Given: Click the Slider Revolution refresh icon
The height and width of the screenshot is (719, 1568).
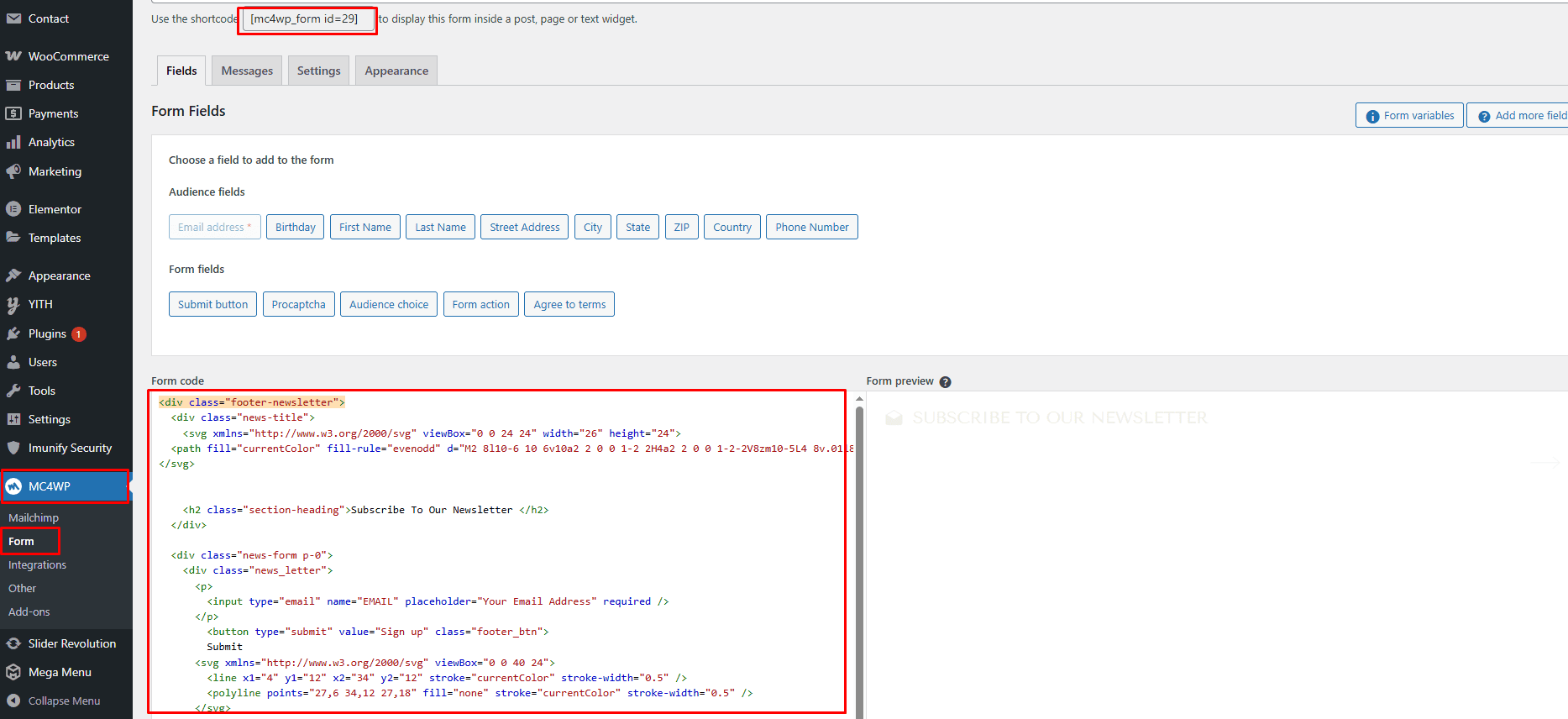Looking at the screenshot, I should (x=13, y=643).
